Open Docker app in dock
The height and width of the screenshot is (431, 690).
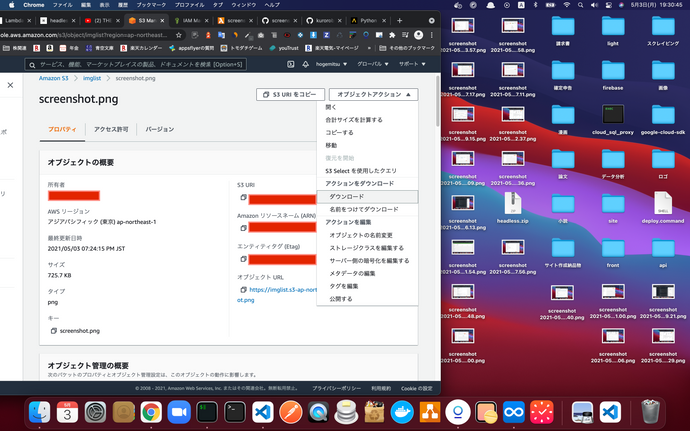(402, 413)
